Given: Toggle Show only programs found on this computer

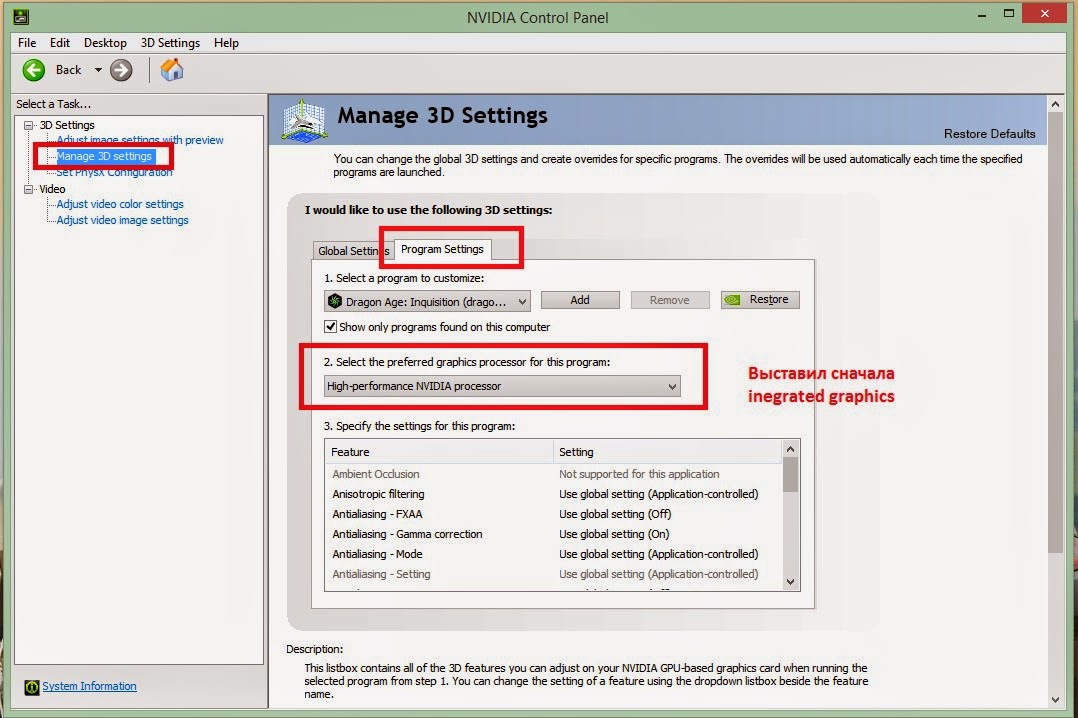Looking at the screenshot, I should click(x=331, y=327).
